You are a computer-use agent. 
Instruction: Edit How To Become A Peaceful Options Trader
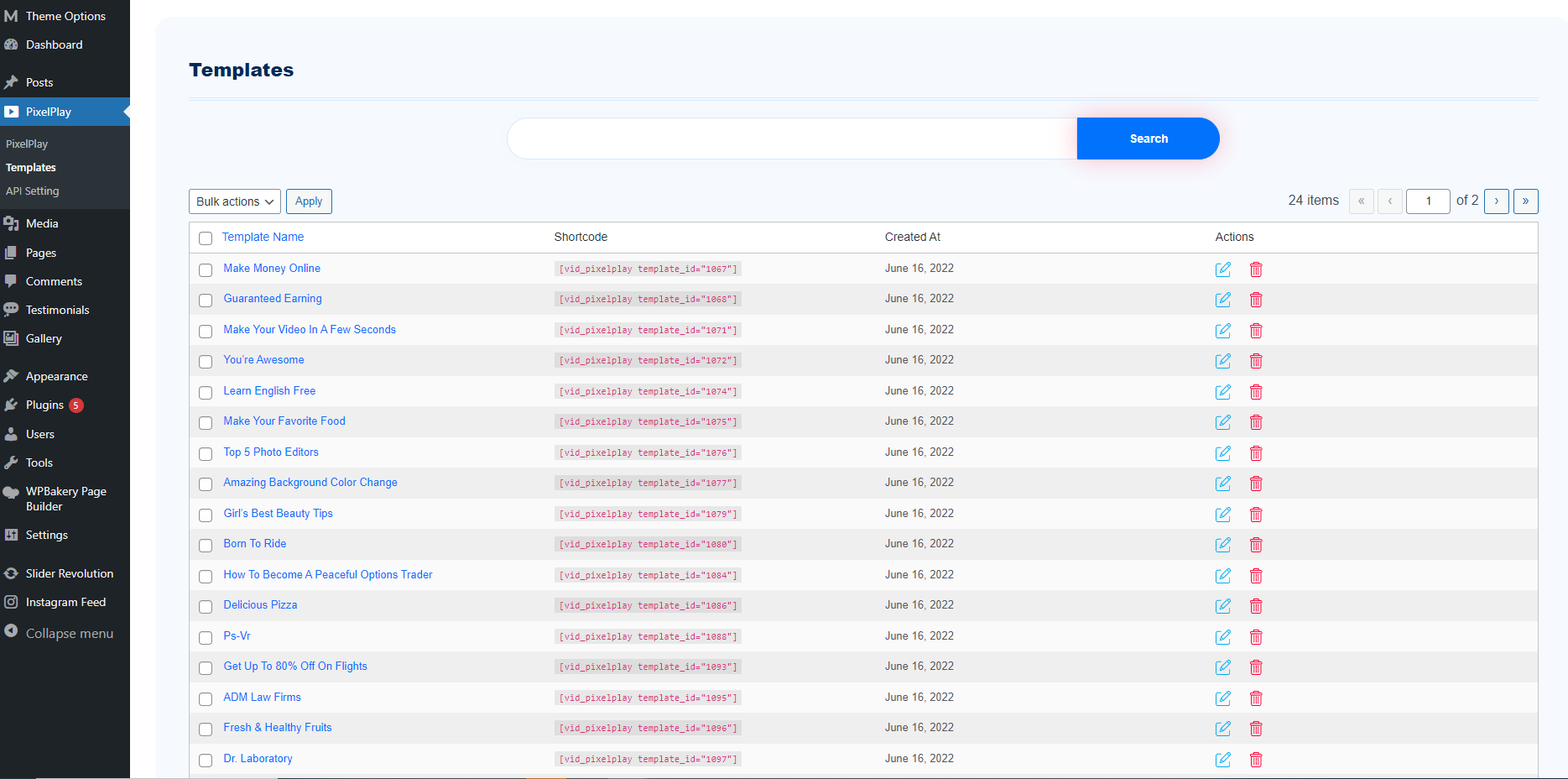pyautogui.click(x=1223, y=576)
